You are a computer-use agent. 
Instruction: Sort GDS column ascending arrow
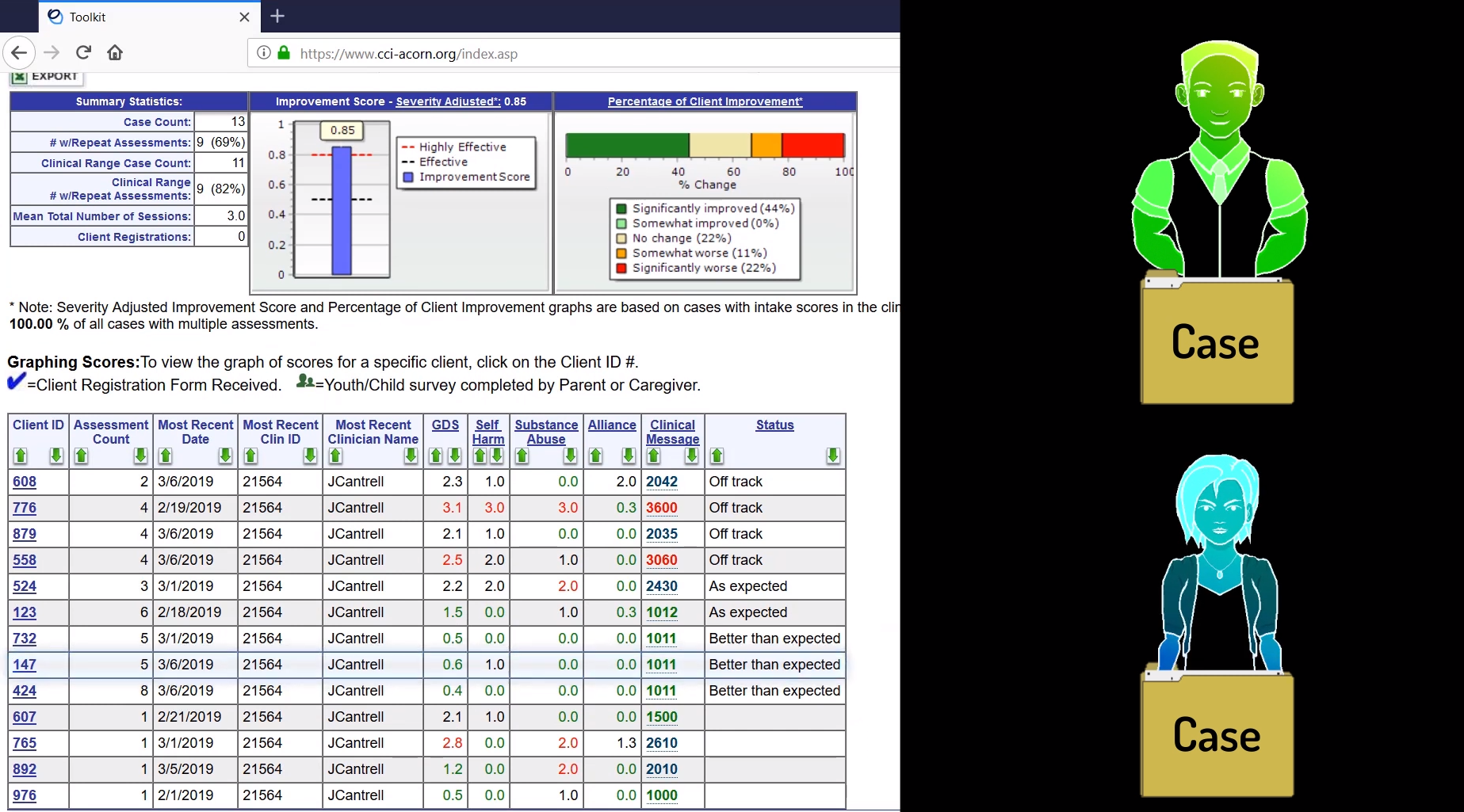coord(436,456)
